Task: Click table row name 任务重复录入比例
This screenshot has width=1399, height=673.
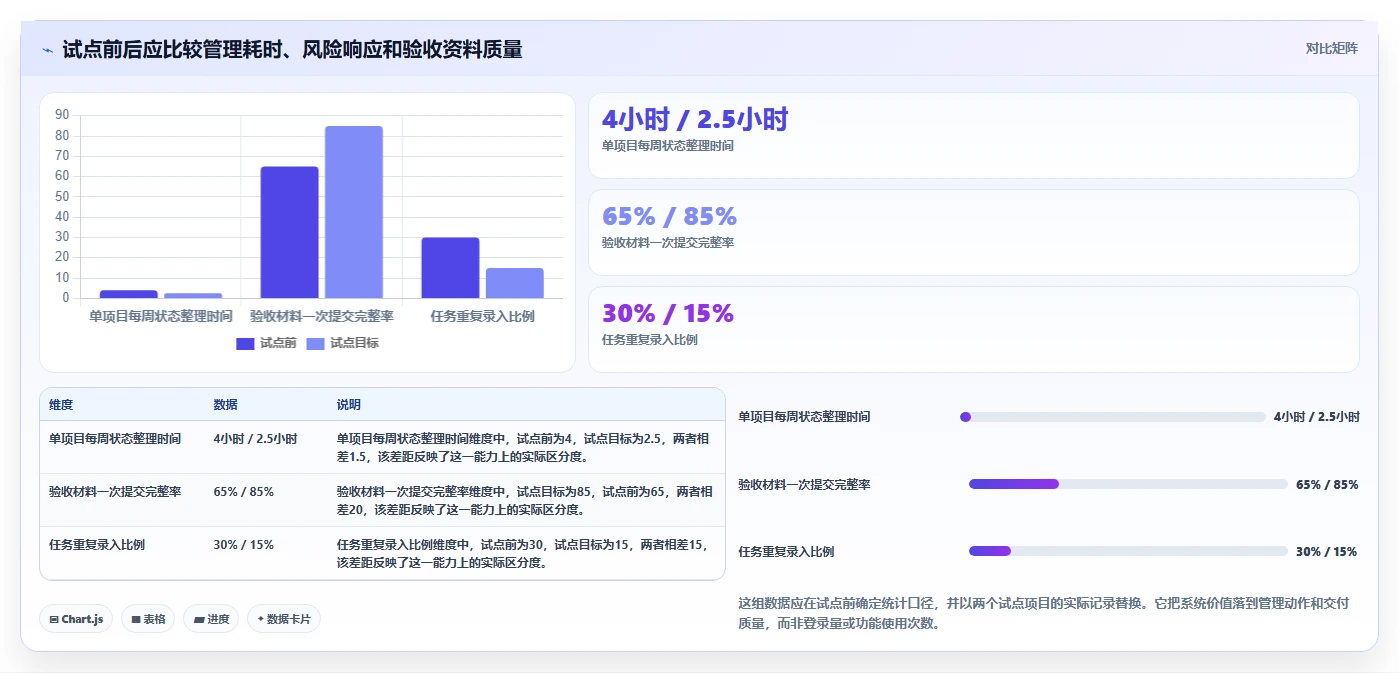Action: point(97,545)
